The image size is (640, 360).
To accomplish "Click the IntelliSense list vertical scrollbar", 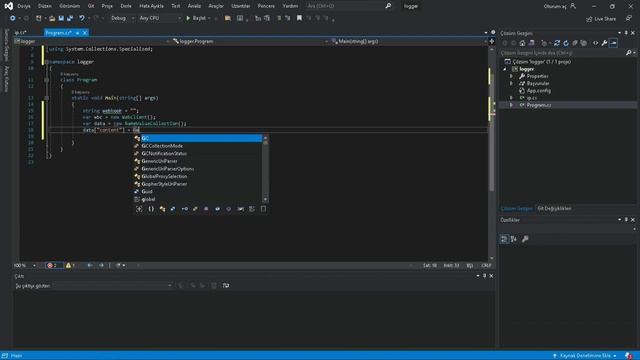I will pos(265,169).
